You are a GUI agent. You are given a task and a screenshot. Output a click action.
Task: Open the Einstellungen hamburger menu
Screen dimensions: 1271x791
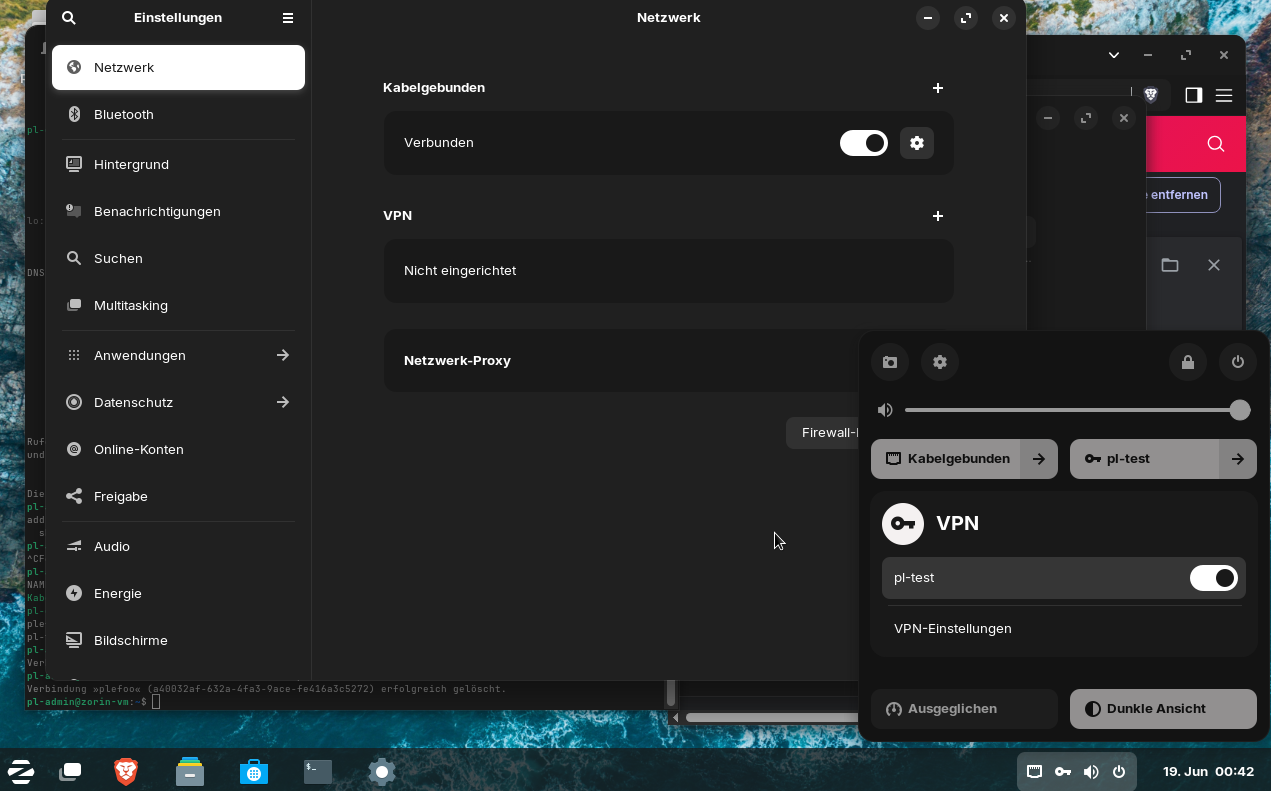[x=288, y=18]
